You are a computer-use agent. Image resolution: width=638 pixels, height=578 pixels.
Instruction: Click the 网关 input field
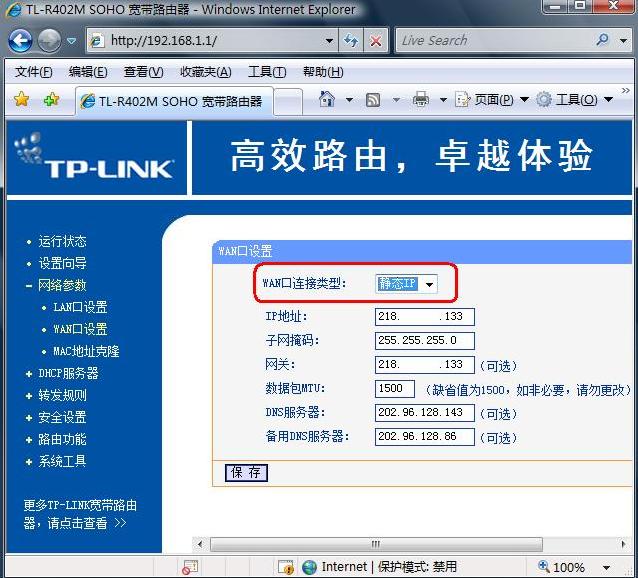424,364
